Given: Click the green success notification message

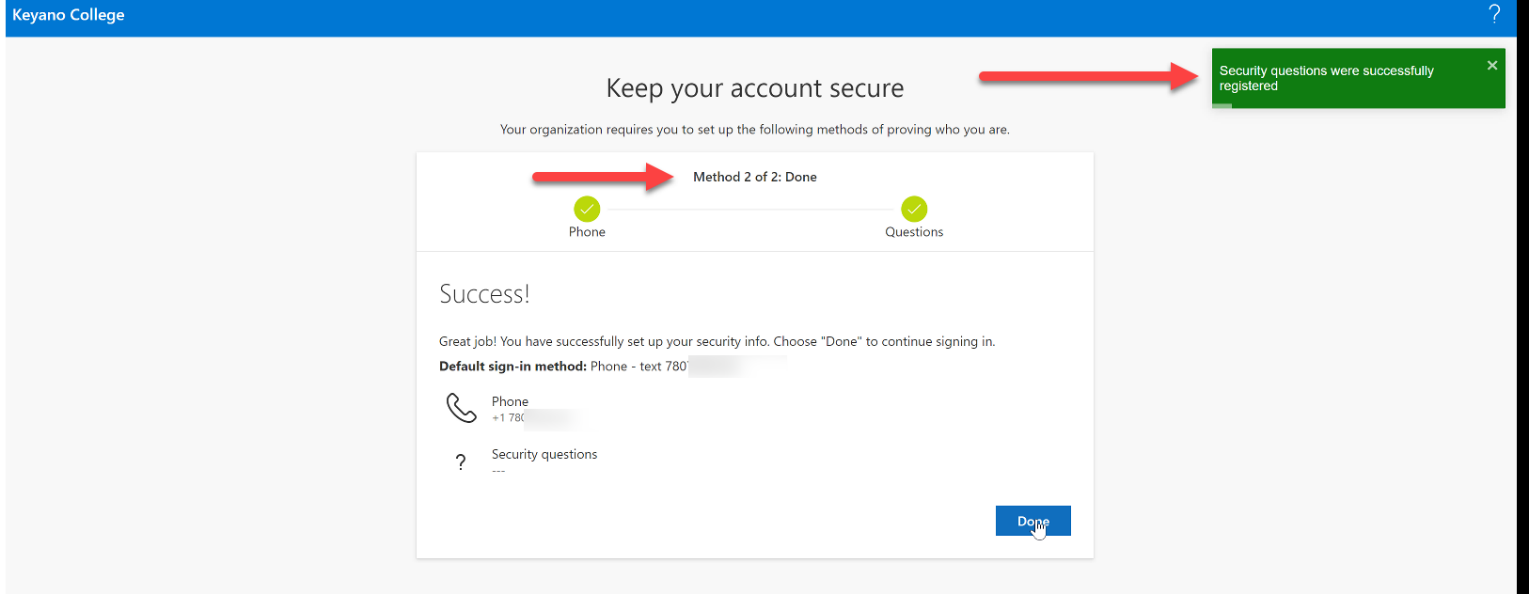Looking at the screenshot, I should [x=1326, y=78].
